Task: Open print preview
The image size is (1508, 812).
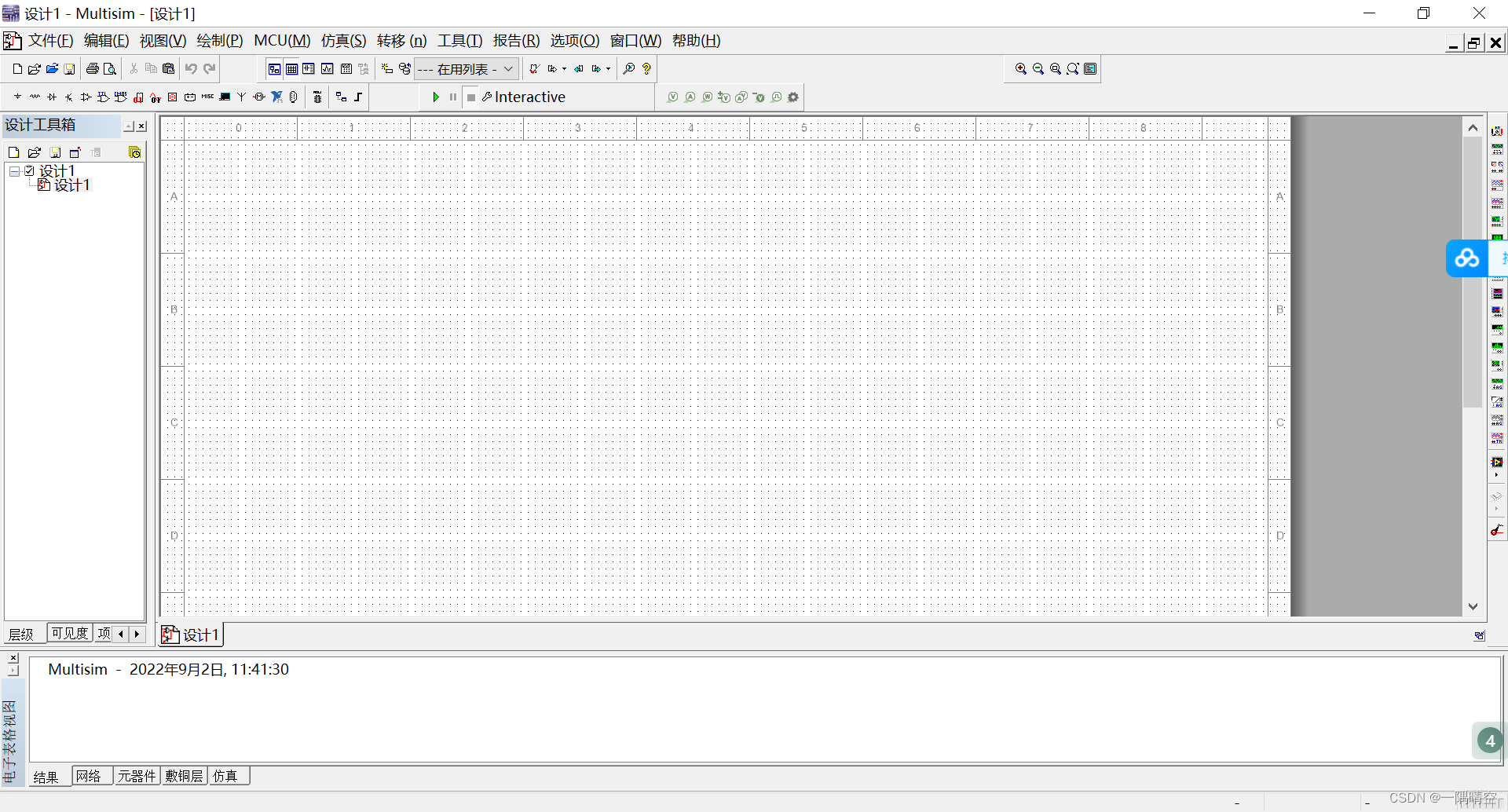Action: point(110,69)
